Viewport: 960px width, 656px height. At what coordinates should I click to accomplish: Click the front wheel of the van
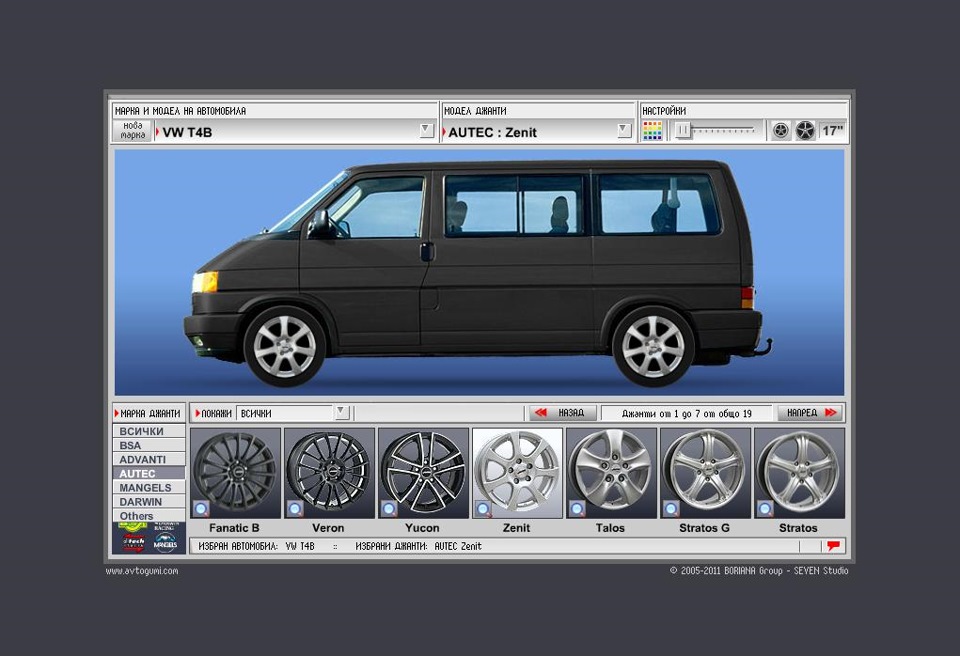pyautogui.click(x=285, y=346)
